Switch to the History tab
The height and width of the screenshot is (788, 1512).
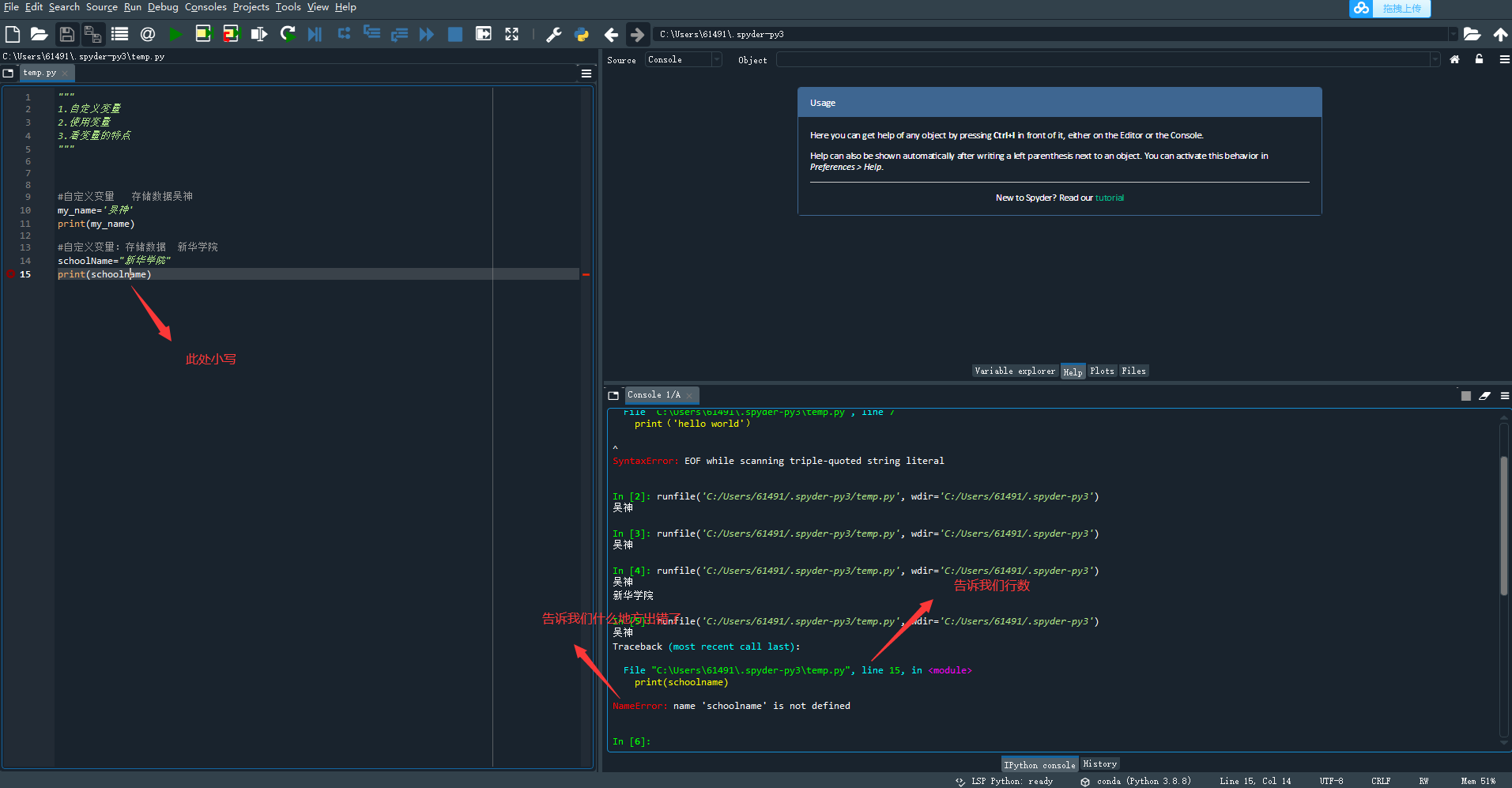tap(1099, 764)
